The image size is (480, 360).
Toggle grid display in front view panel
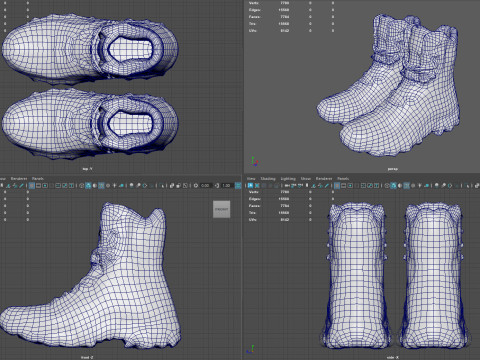[x=32, y=185]
